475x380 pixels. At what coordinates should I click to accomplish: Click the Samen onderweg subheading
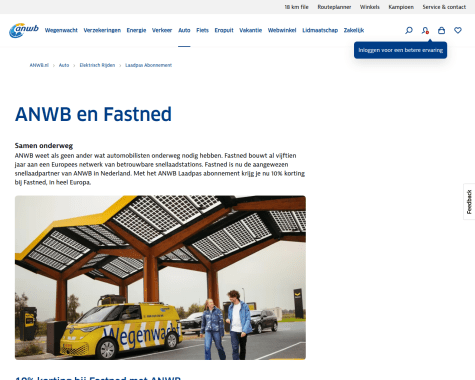click(44, 146)
